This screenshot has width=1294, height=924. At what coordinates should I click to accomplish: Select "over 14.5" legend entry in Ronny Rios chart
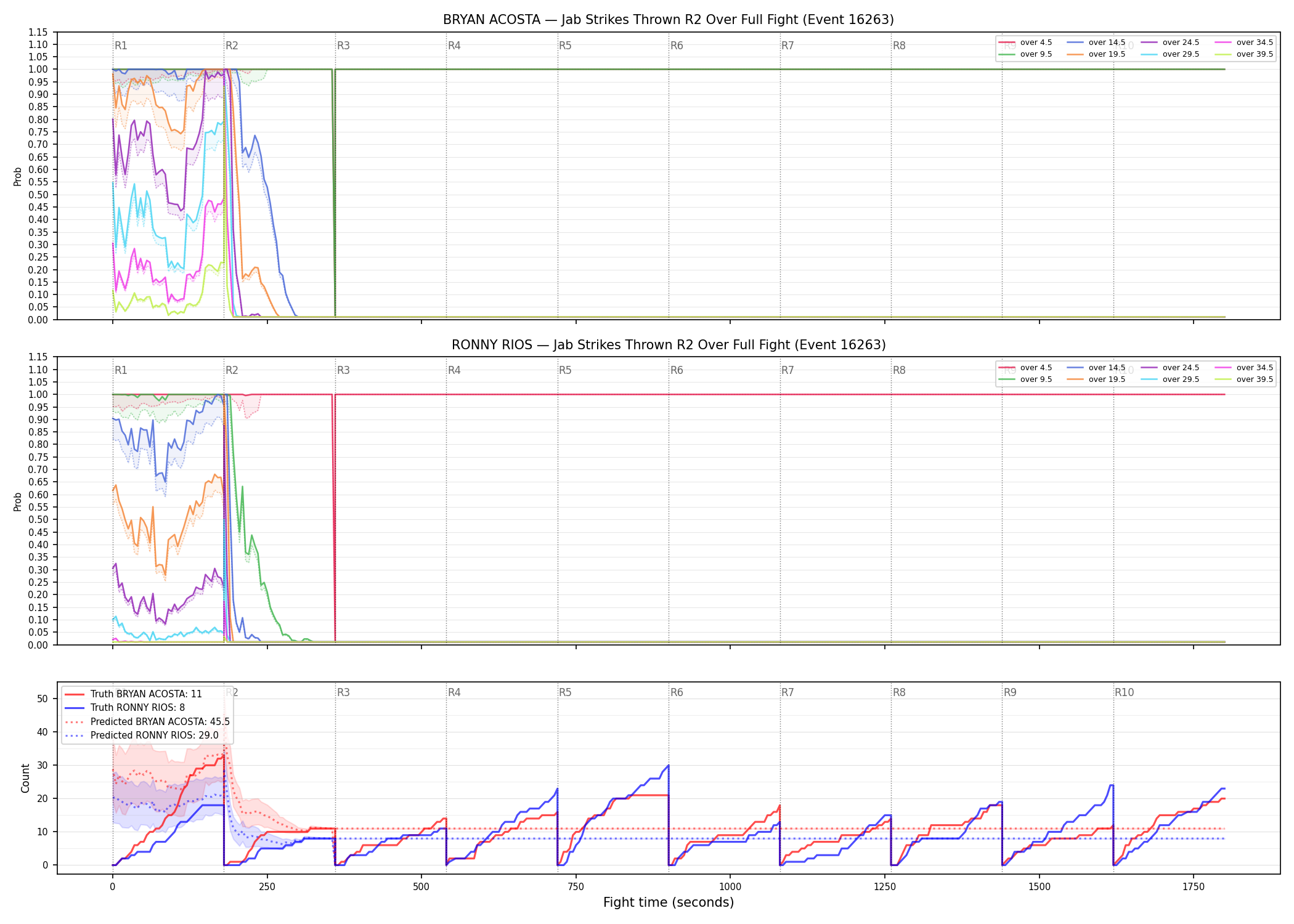point(1096,368)
